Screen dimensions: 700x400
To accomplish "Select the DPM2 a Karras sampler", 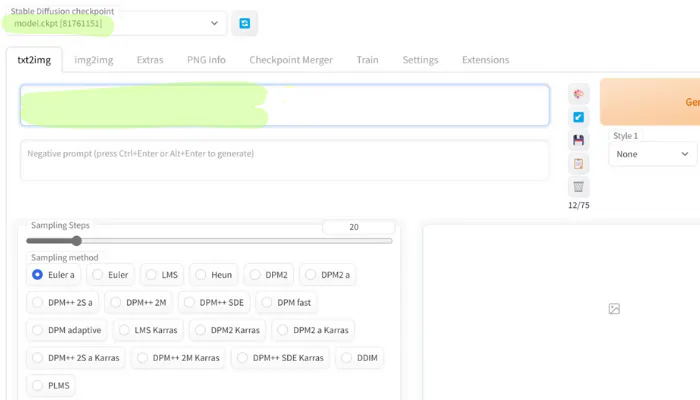I will 313,330.
